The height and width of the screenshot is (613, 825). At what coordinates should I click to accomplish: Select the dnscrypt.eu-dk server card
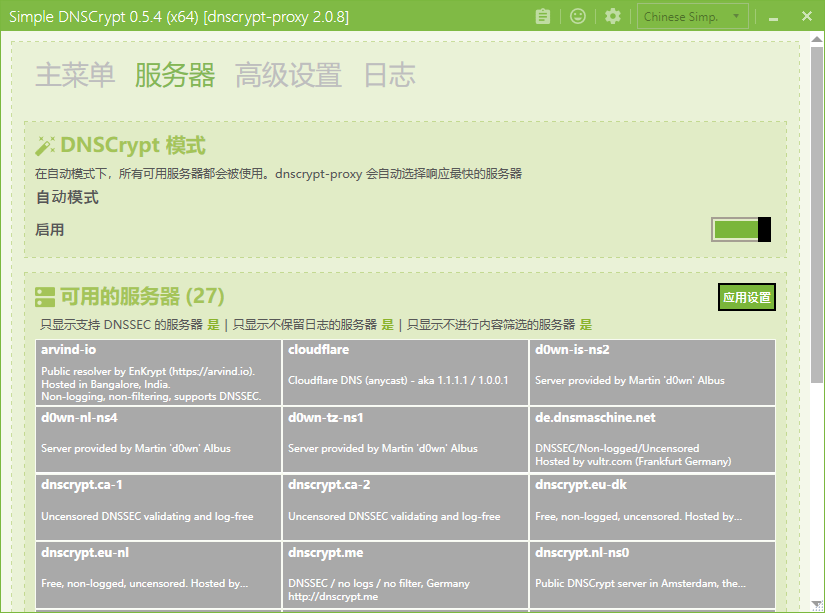click(x=652, y=507)
